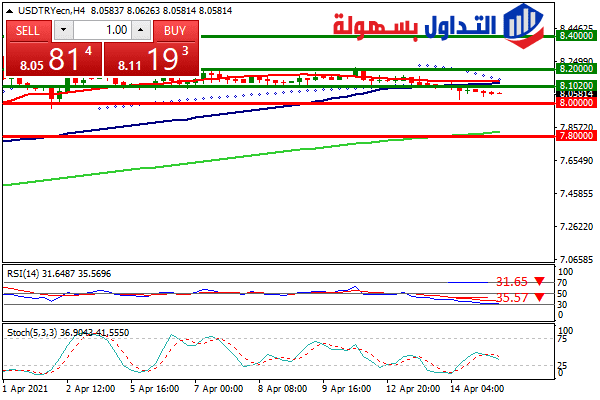Click the buy price 8.11 19 tile

point(152,59)
